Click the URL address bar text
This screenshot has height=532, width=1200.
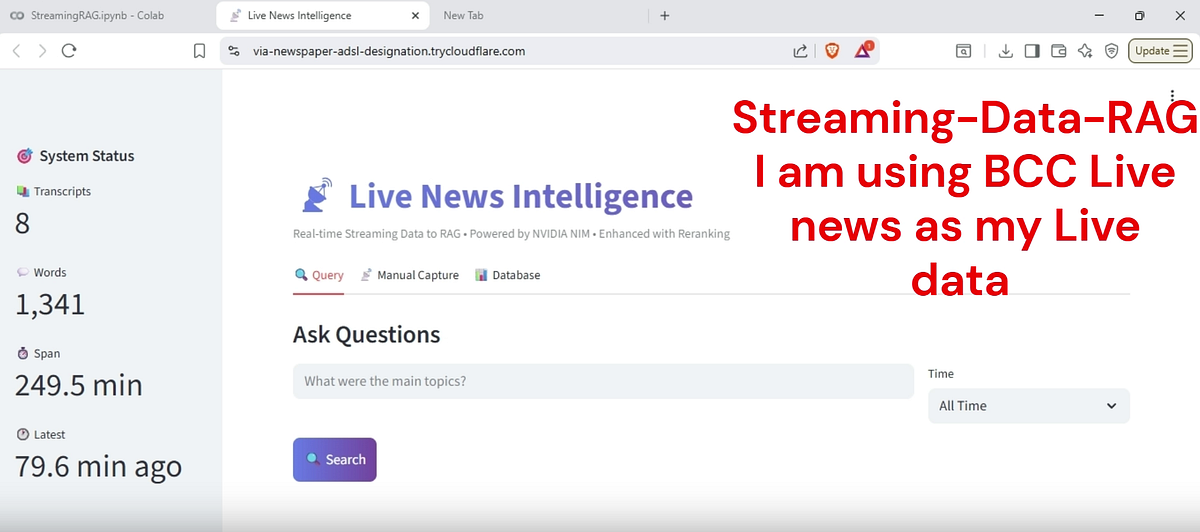coord(389,51)
